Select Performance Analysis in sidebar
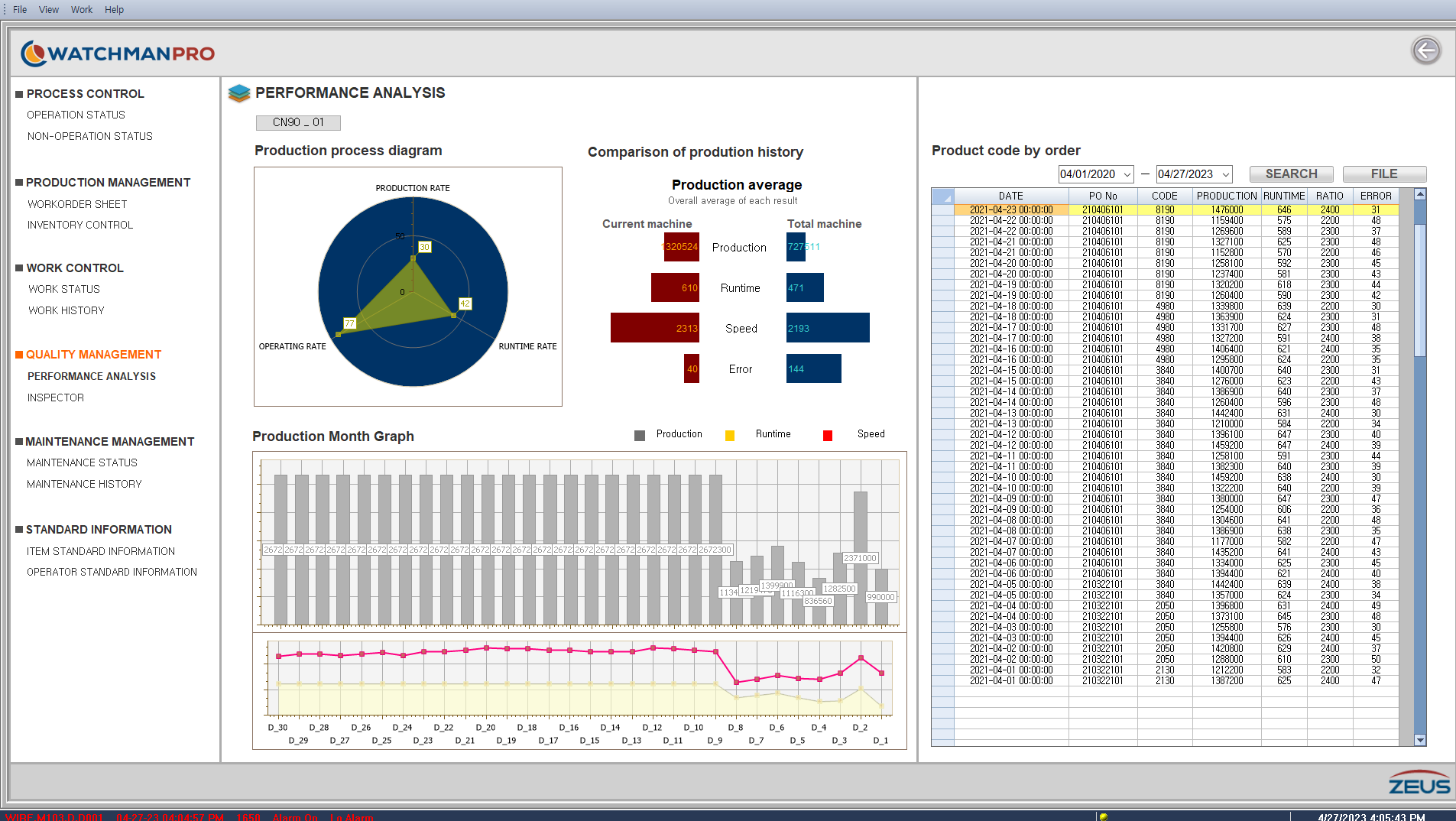1456x821 pixels. click(92, 376)
